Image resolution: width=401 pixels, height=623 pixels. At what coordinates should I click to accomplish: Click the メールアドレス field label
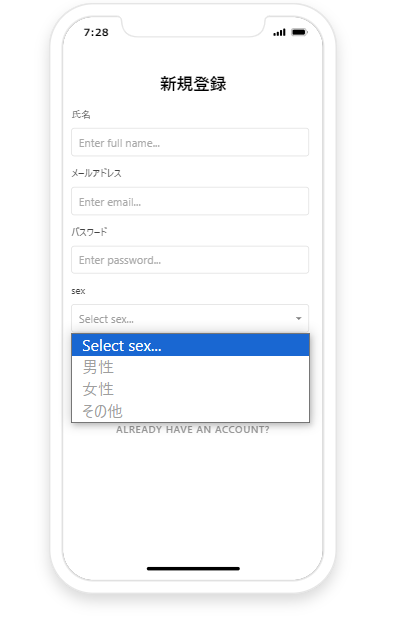click(97, 173)
